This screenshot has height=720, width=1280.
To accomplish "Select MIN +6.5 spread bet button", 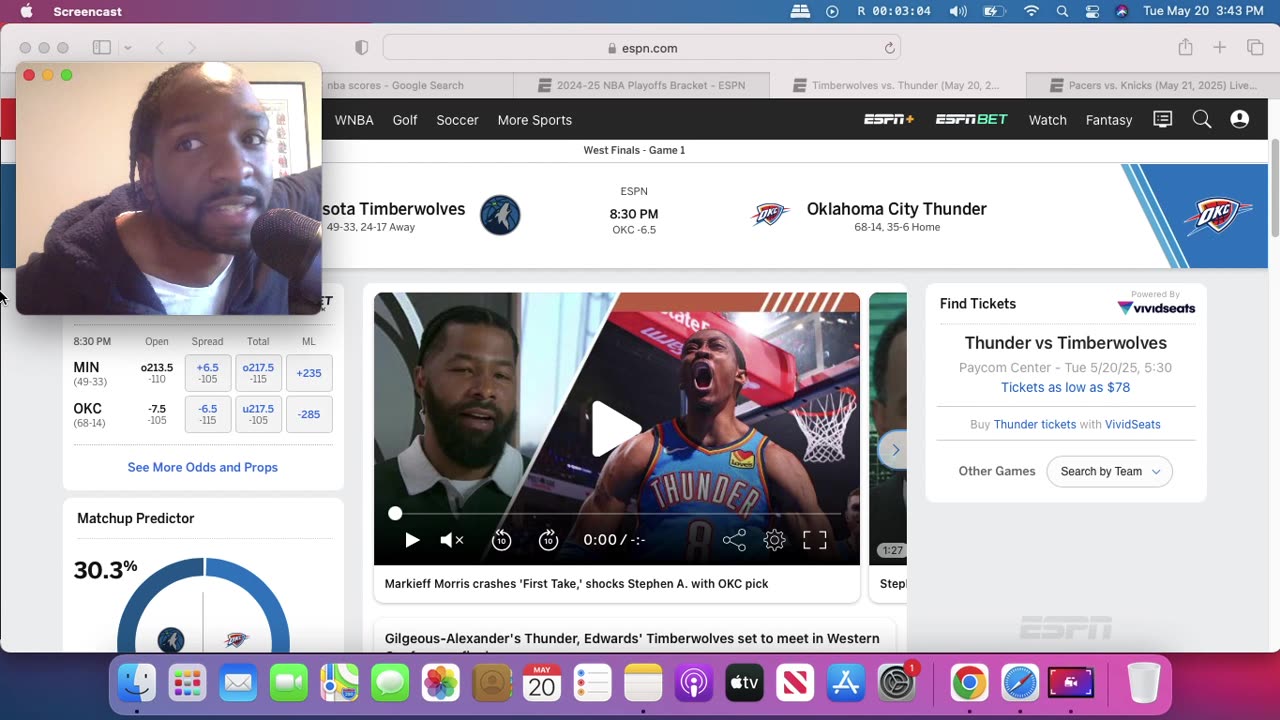I will tap(208, 373).
